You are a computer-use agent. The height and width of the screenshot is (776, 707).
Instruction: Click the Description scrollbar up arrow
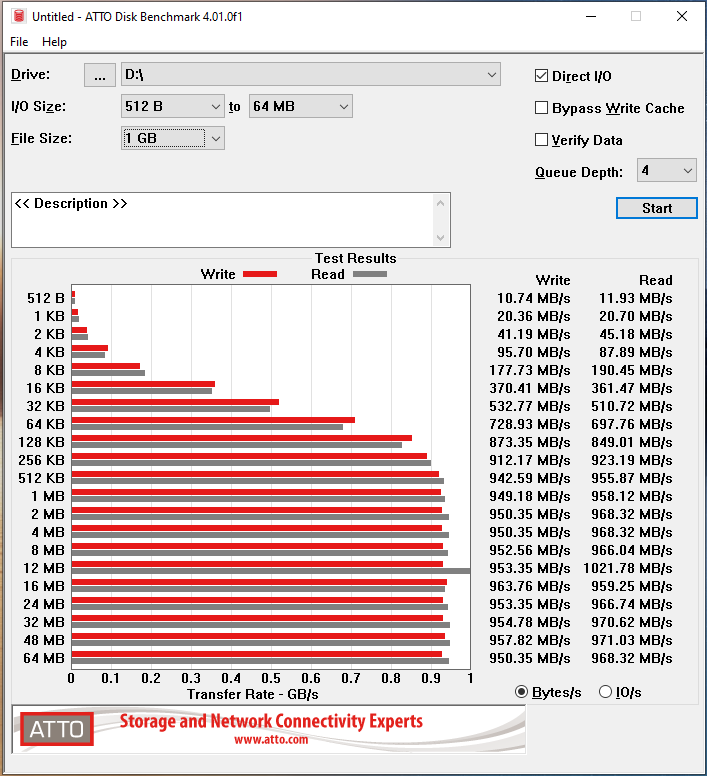(441, 203)
